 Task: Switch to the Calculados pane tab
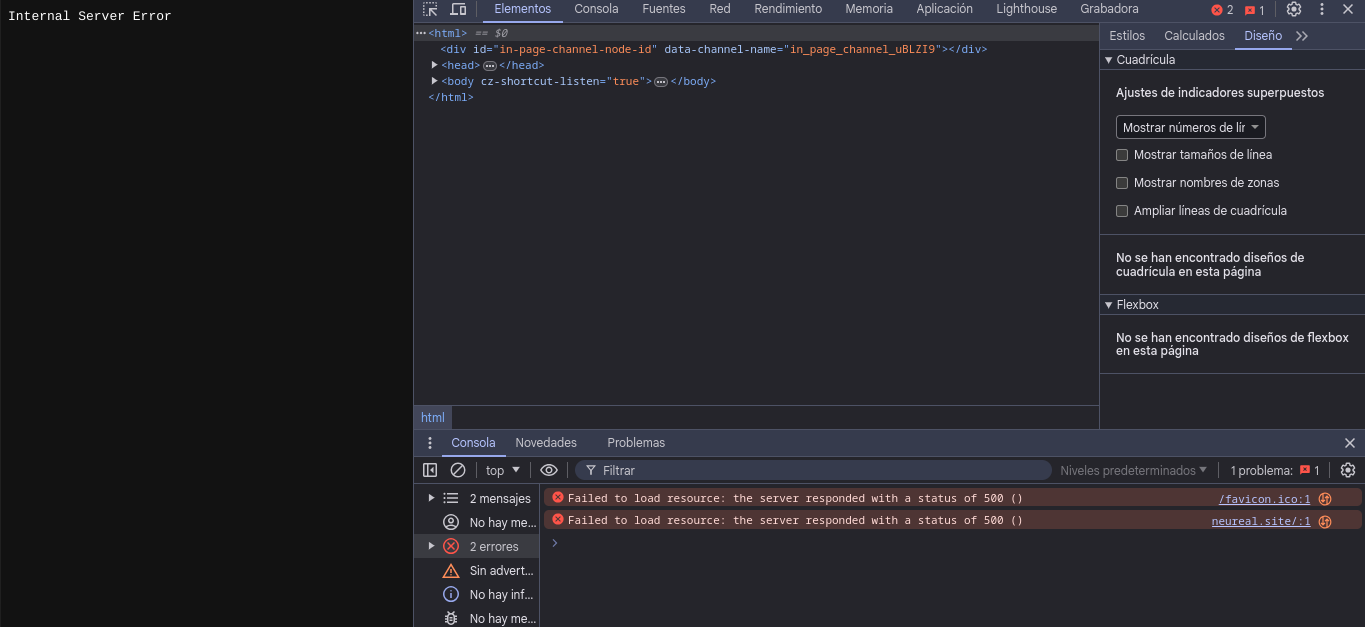pyautogui.click(x=1194, y=35)
